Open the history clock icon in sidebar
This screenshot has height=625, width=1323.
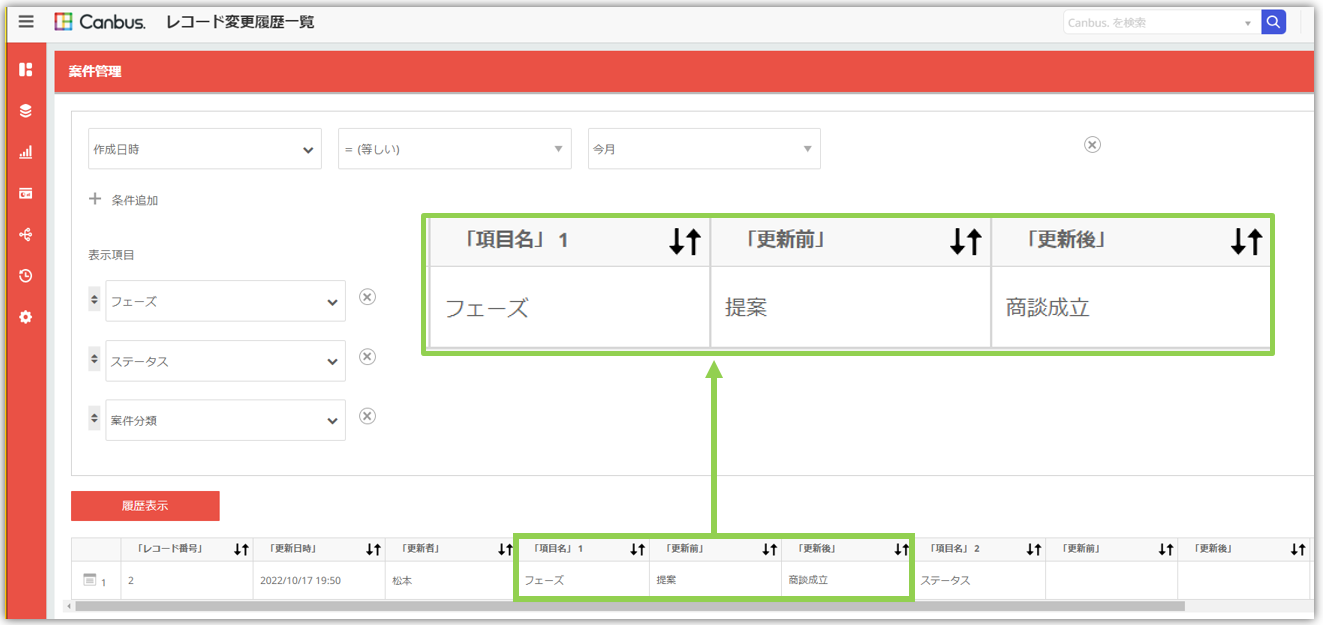[26, 275]
